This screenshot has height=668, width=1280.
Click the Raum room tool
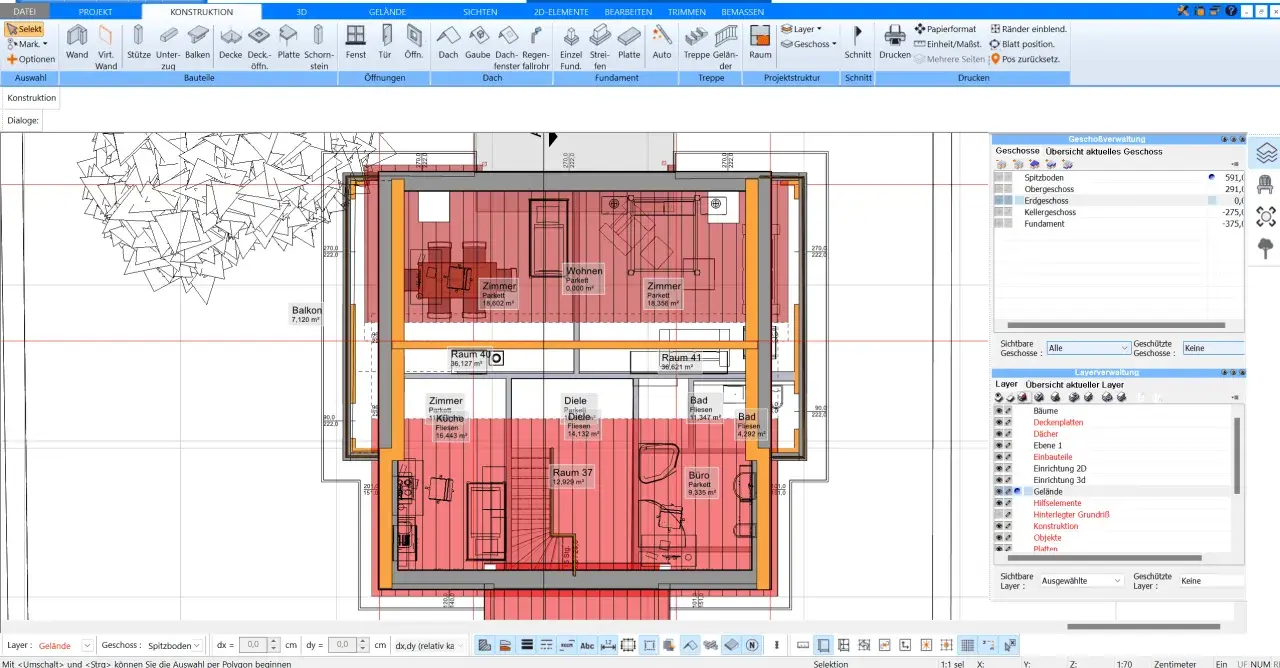[761, 42]
